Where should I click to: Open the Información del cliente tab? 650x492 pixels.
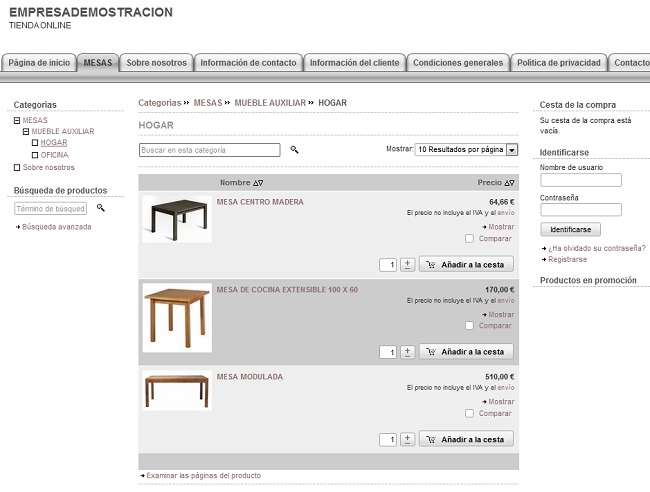(x=354, y=63)
